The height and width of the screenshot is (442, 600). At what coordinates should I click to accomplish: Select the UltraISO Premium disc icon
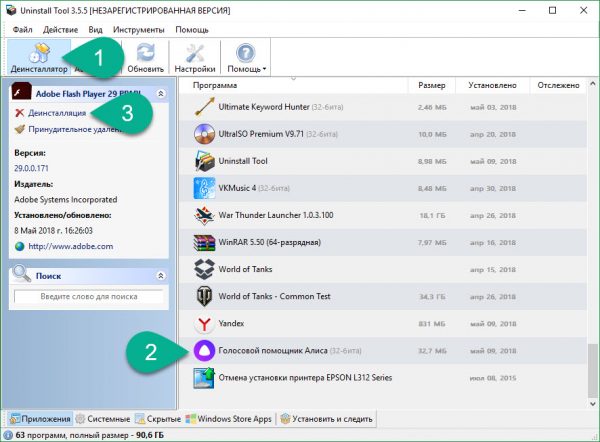(x=204, y=134)
